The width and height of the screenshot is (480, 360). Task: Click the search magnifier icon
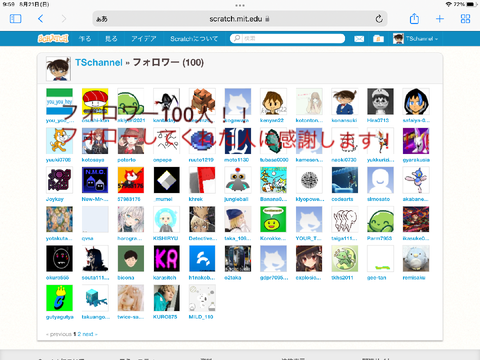click(237, 39)
